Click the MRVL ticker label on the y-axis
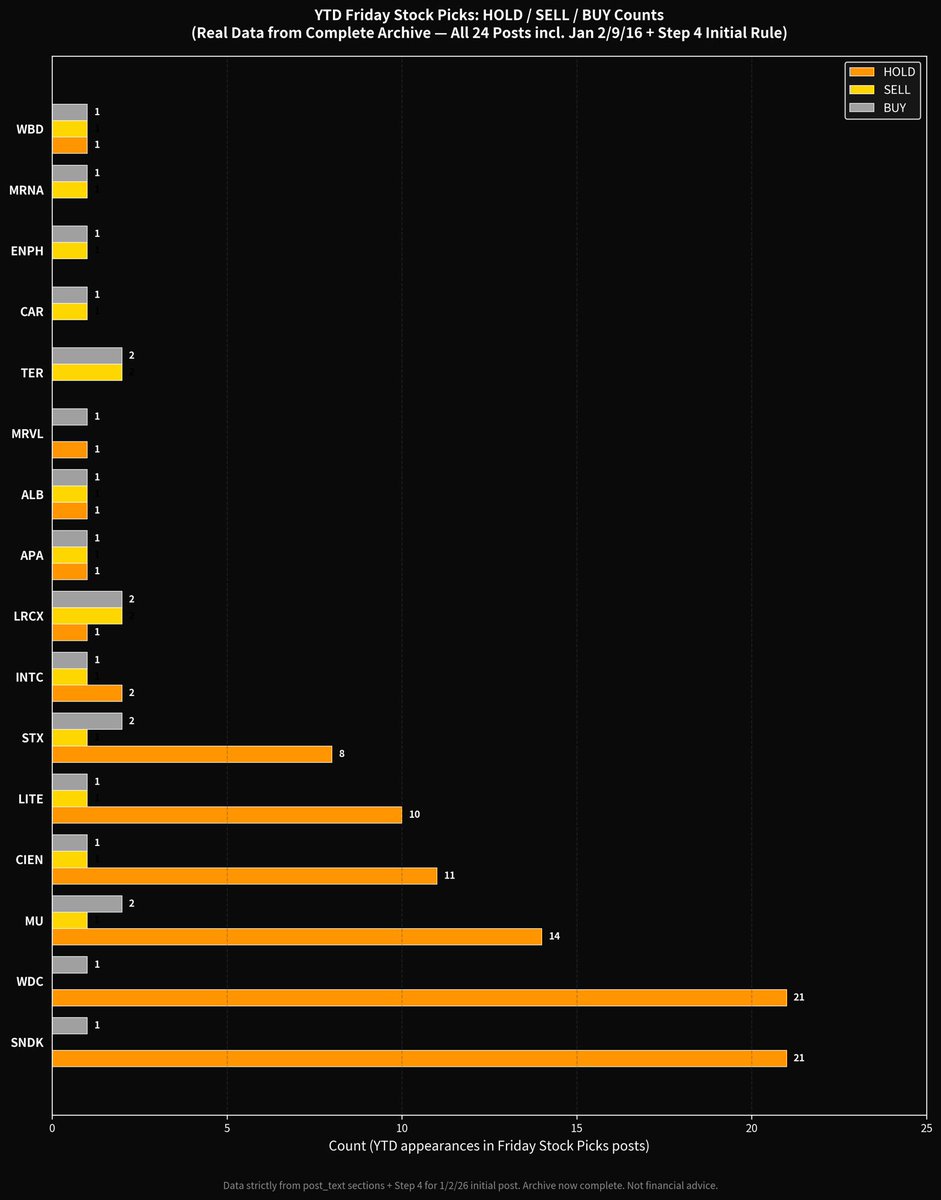The image size is (941, 1200). [x=28, y=433]
